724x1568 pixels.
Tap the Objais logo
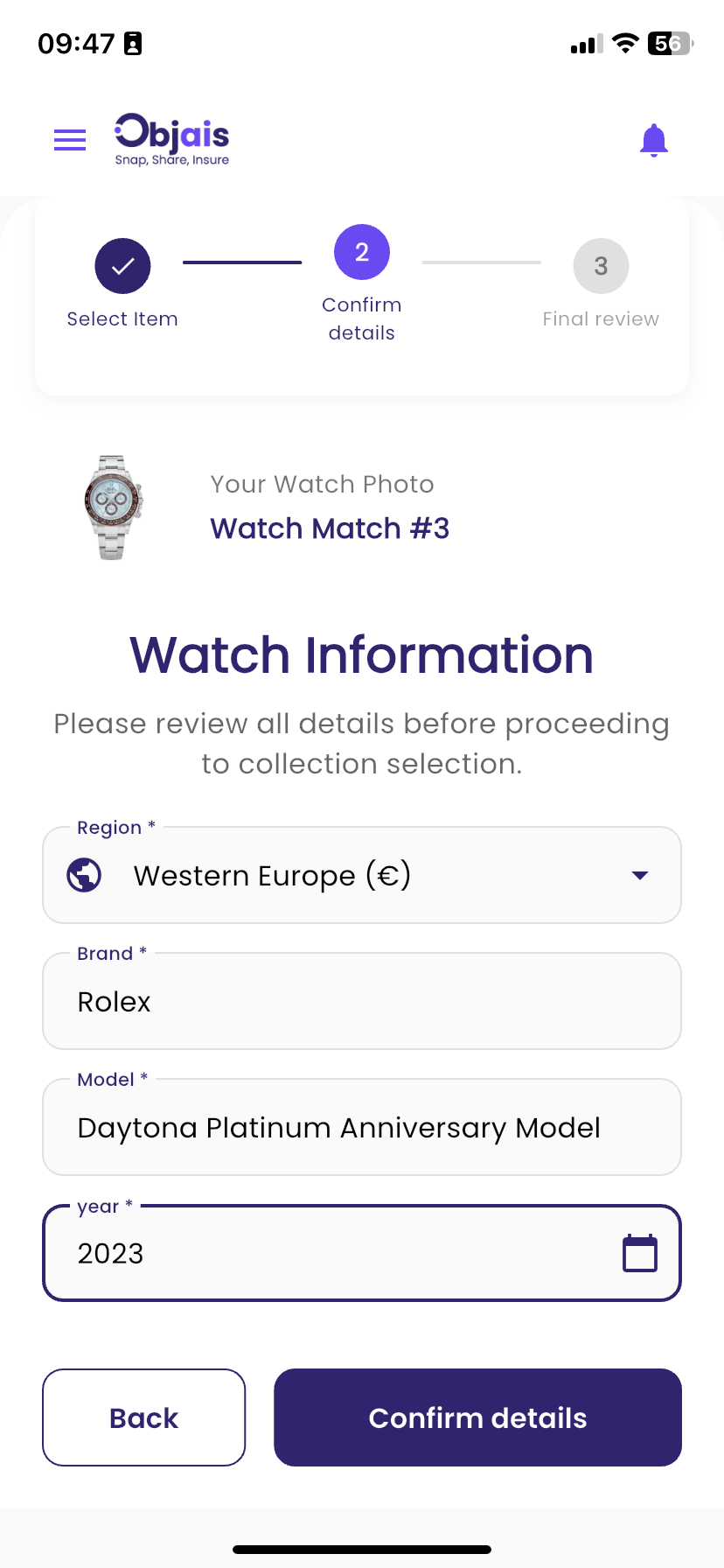tap(172, 139)
